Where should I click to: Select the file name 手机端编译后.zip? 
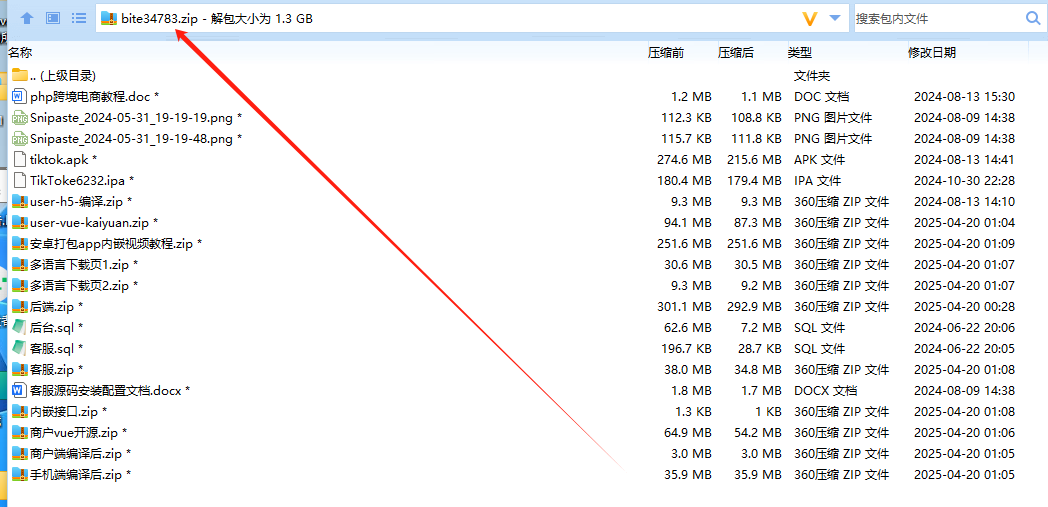click(76, 475)
